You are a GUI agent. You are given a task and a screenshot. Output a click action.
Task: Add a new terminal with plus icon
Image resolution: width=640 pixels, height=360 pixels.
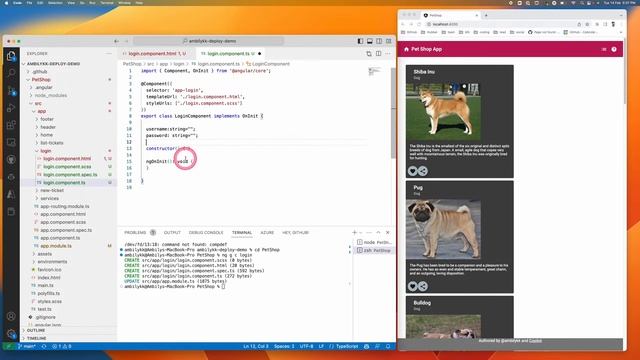[354, 233]
